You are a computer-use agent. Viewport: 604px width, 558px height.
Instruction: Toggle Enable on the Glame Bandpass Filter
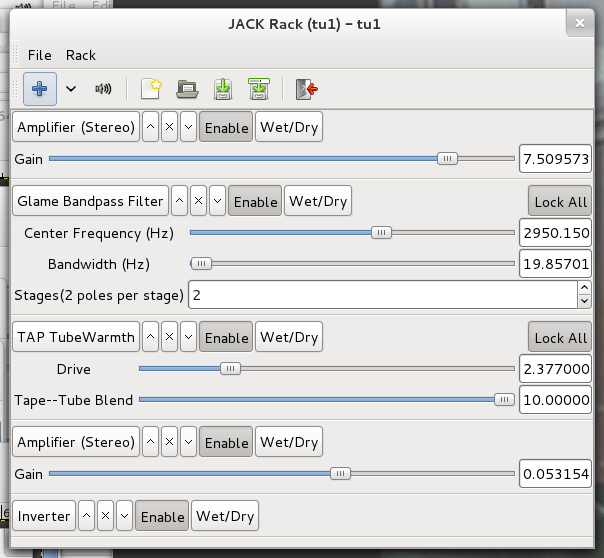(x=255, y=201)
